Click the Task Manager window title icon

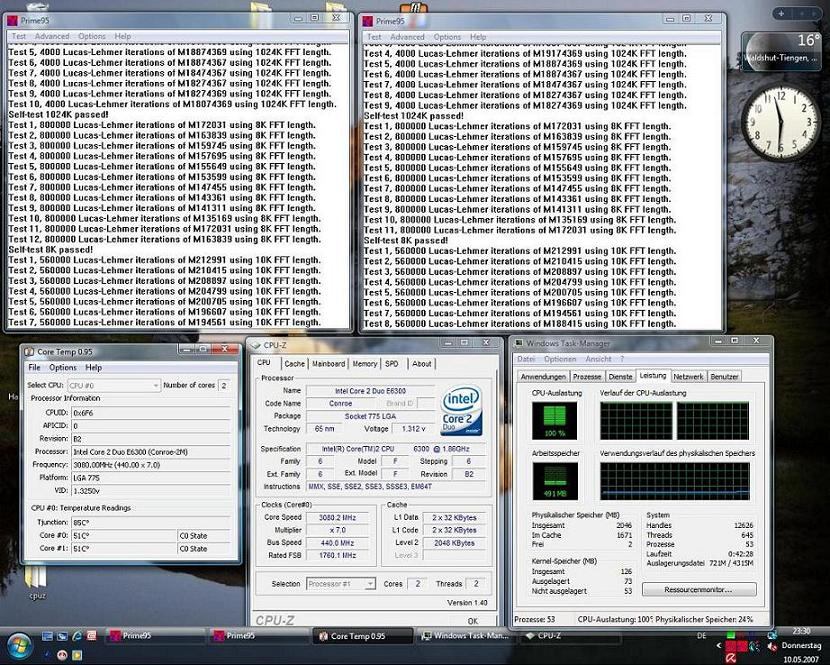[x=519, y=343]
